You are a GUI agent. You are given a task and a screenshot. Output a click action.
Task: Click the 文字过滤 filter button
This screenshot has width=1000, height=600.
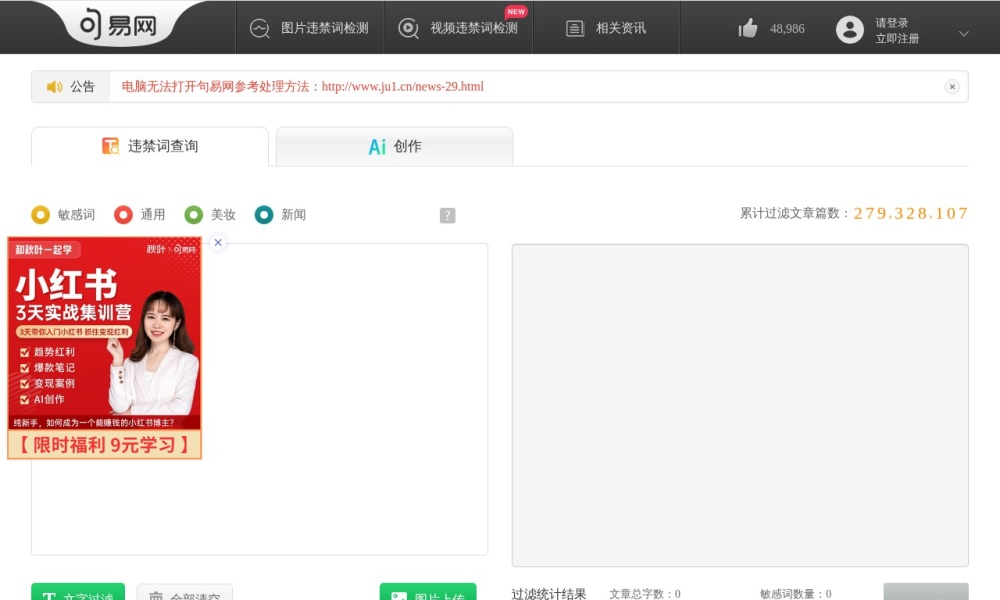pyautogui.click(x=77, y=593)
